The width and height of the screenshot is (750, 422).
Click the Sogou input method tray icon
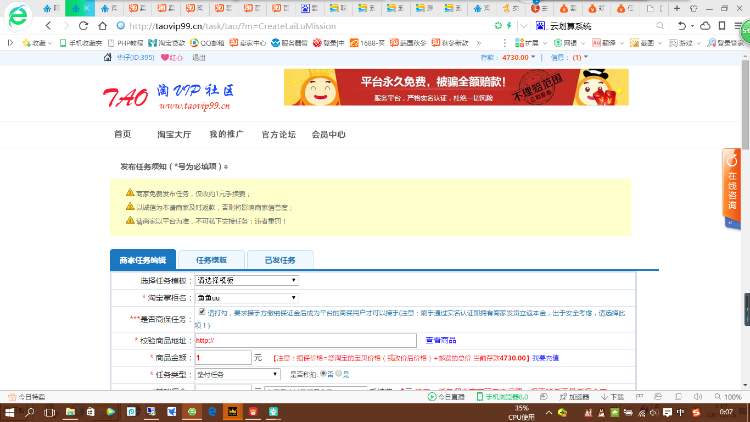coord(696,412)
